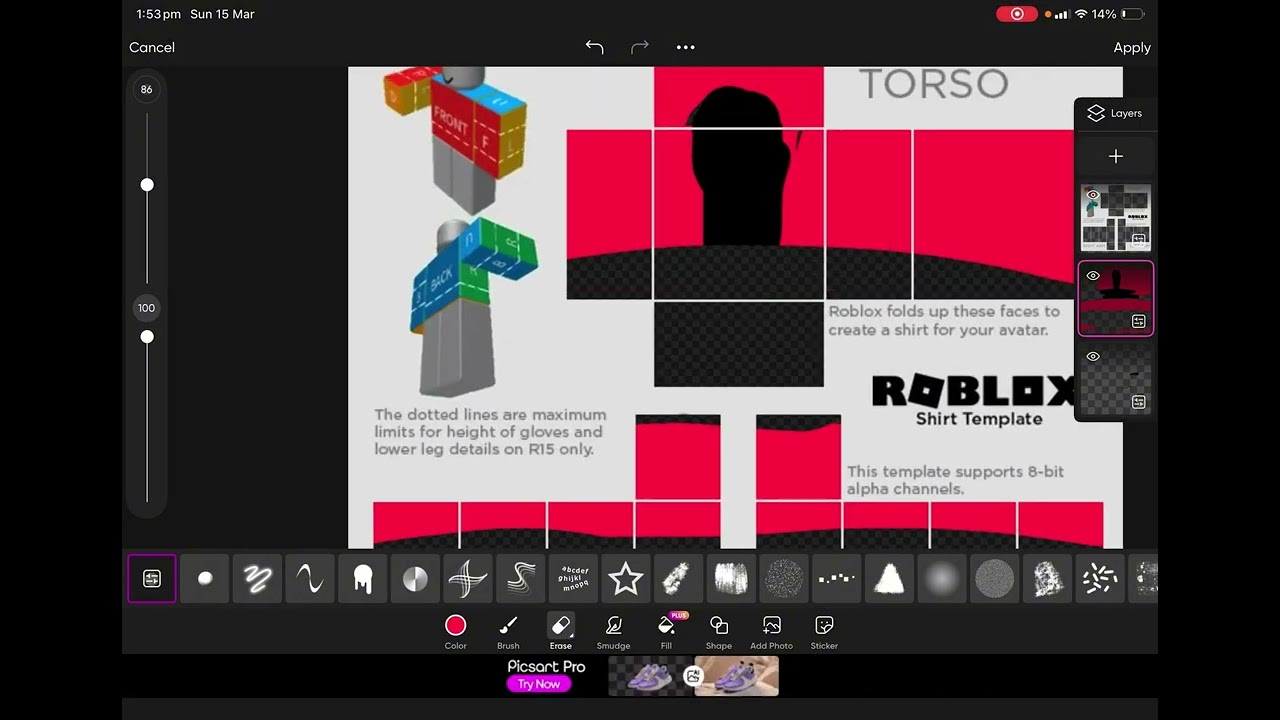Choose the Smudge tool
The width and height of the screenshot is (1280, 720).
tap(614, 632)
